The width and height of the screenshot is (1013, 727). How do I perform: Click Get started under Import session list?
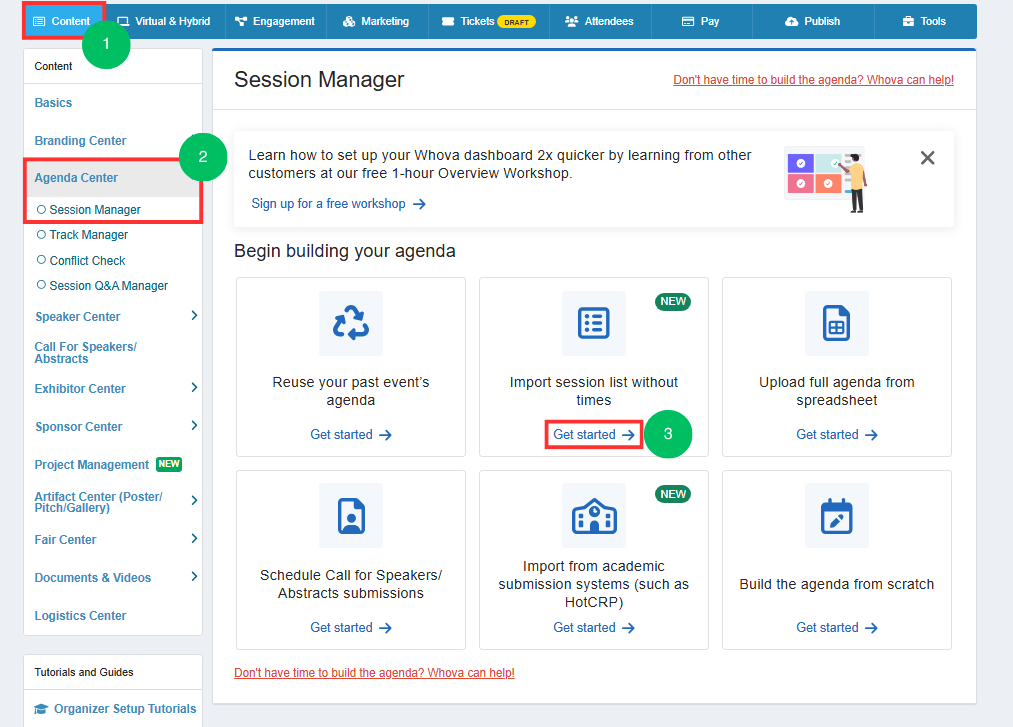594,434
